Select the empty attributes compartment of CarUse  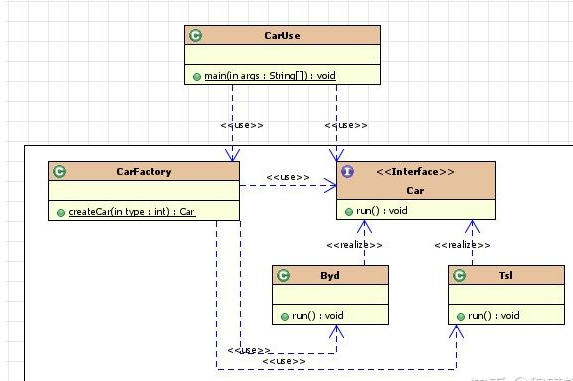tap(282, 55)
